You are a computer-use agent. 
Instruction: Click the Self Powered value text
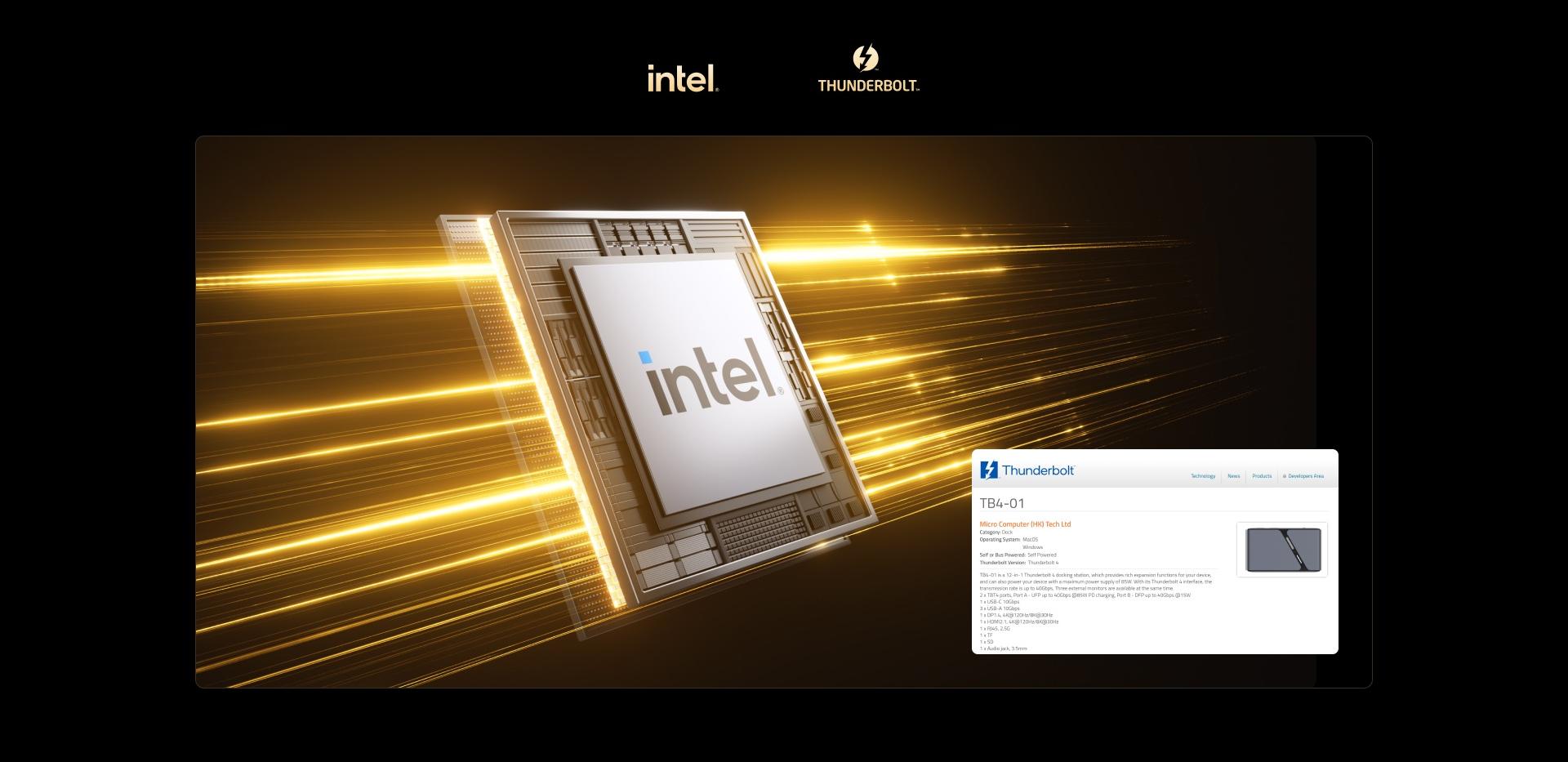tap(1041, 555)
